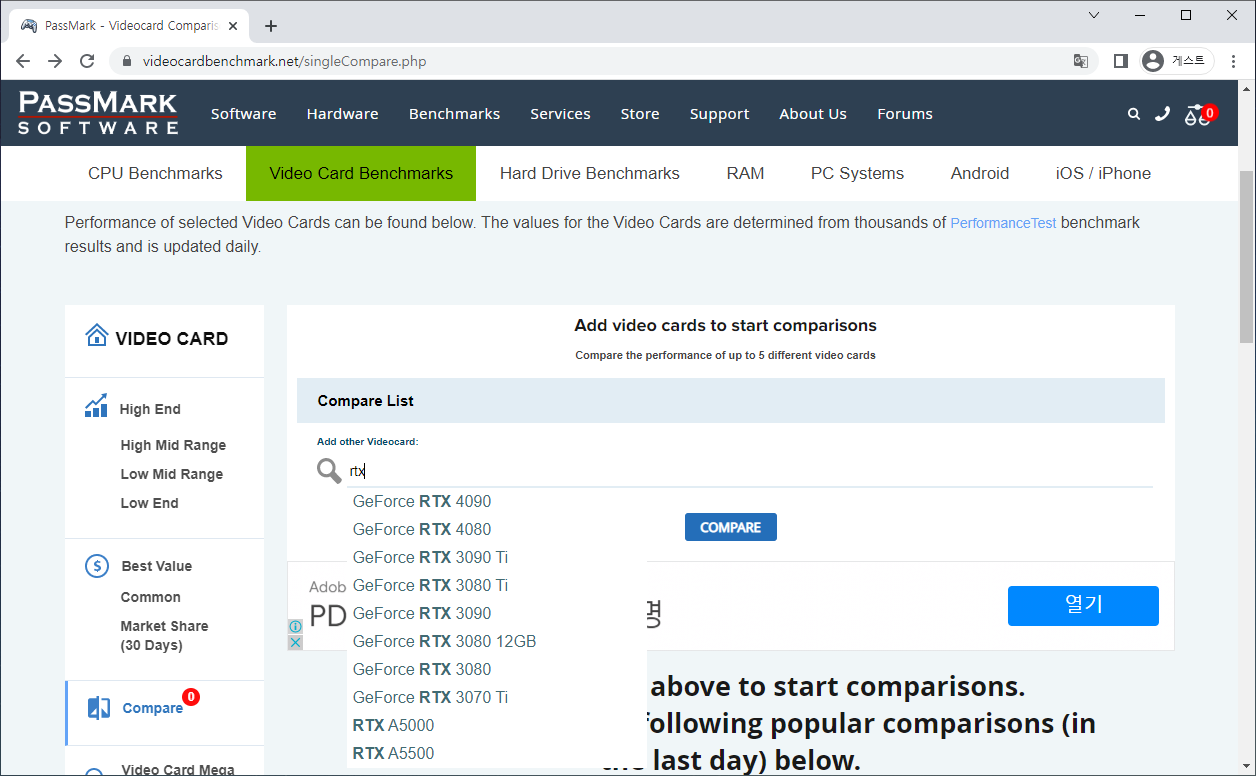
Task: Click the High End chart icon
Action: click(x=97, y=405)
